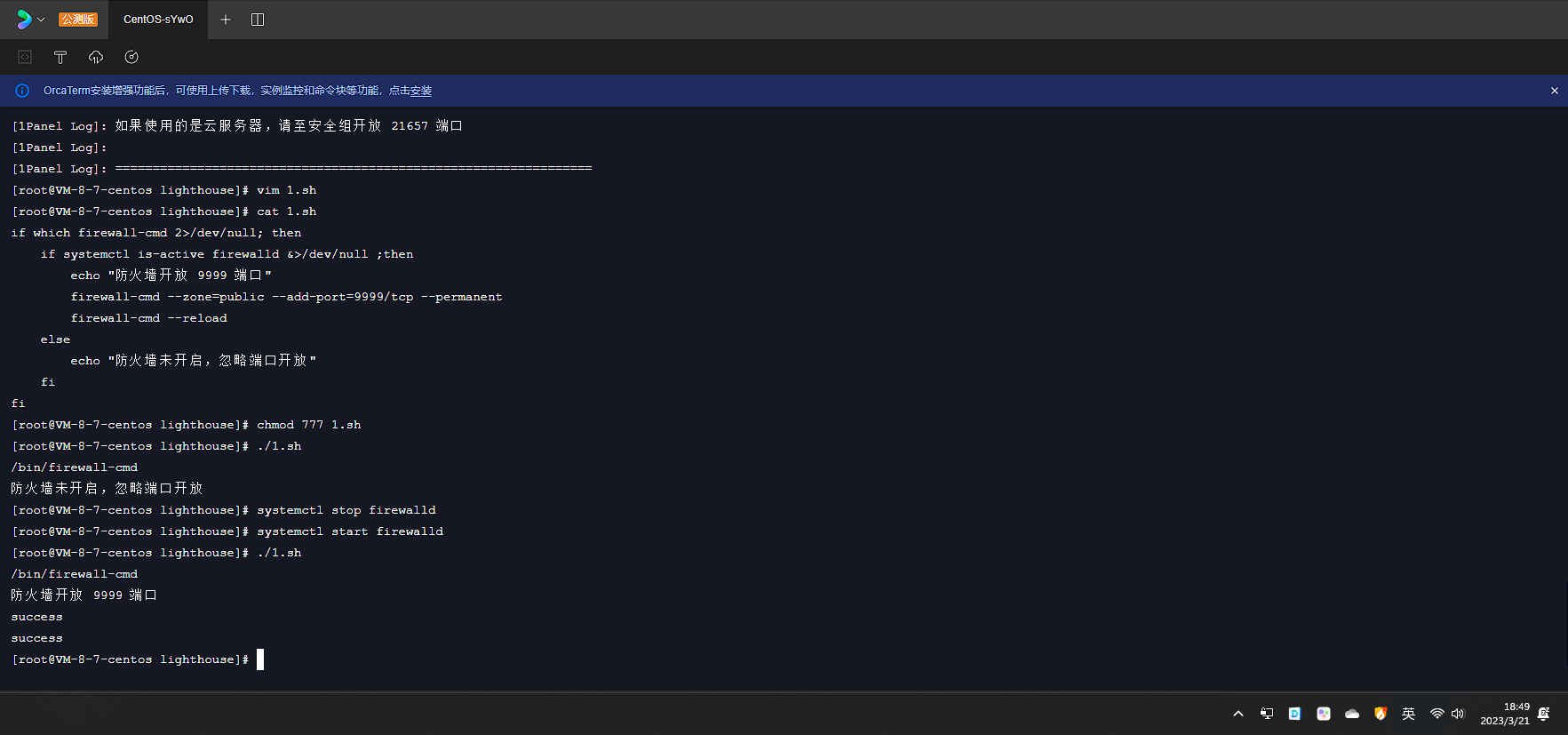This screenshot has width=1568, height=735.
Task: Dismiss the OrcaTerm enhancement banner
Action: (x=1555, y=91)
